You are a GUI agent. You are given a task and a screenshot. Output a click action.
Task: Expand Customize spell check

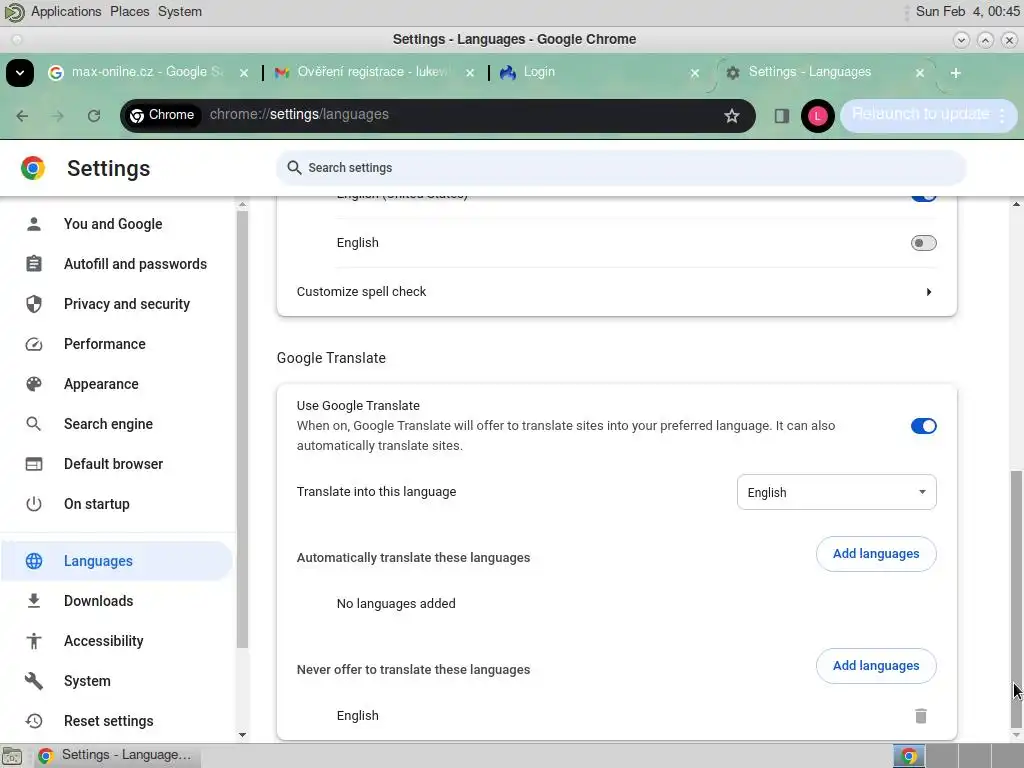616,292
